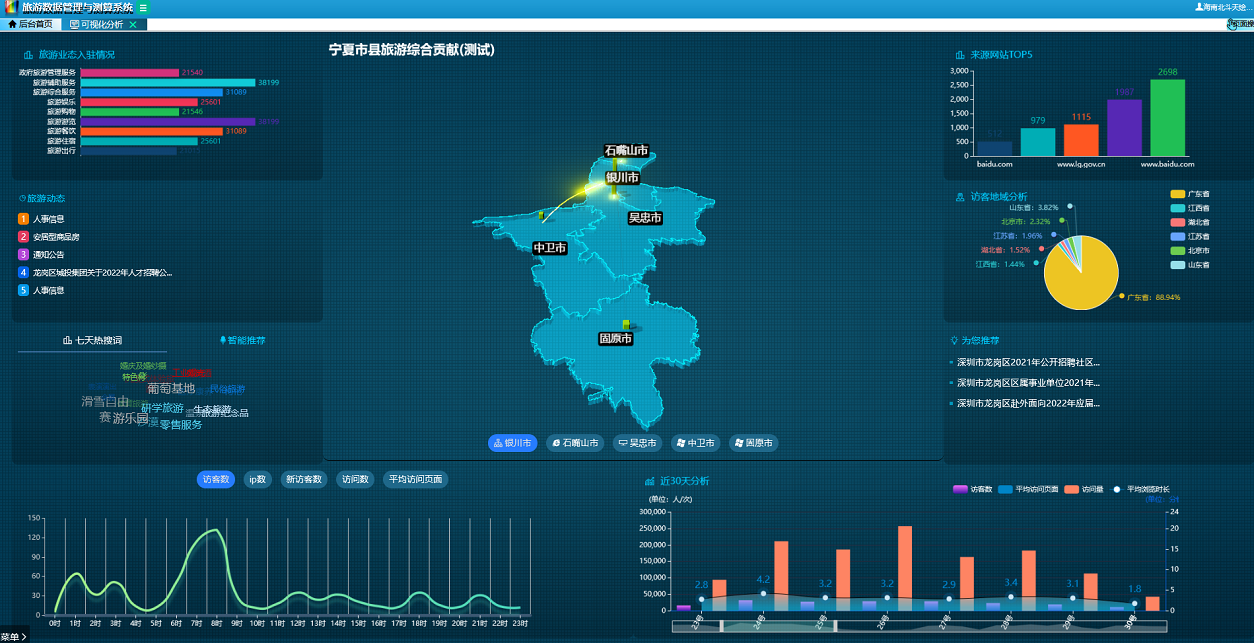Toggle 访客数 legend in 30-day chart
This screenshot has height=643, width=1254.
[x=960, y=489]
